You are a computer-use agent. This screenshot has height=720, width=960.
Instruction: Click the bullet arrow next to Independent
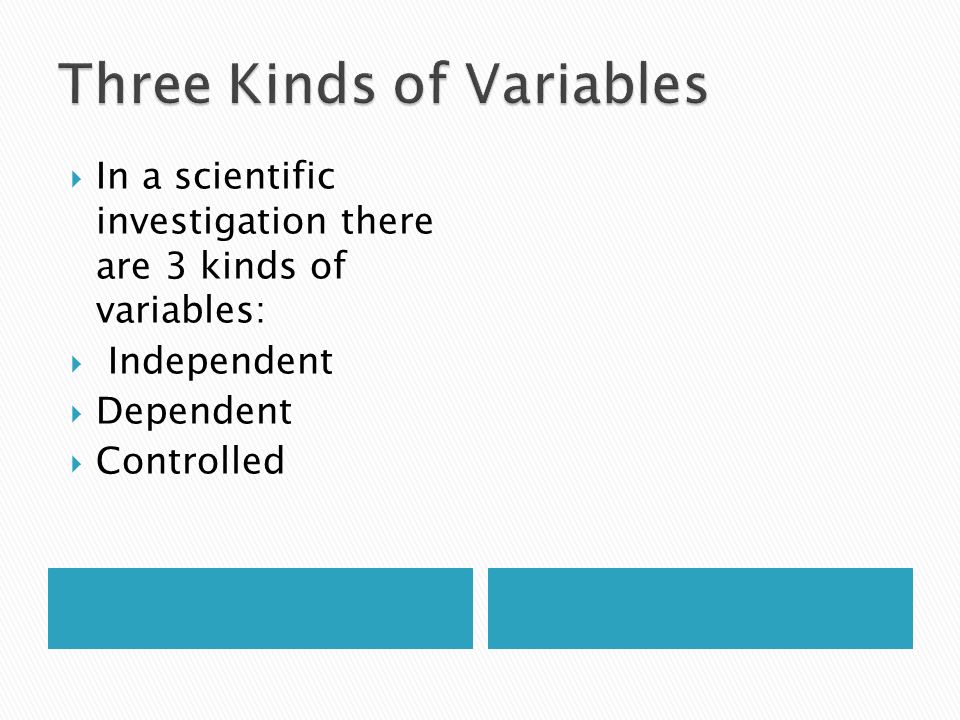click(76, 364)
